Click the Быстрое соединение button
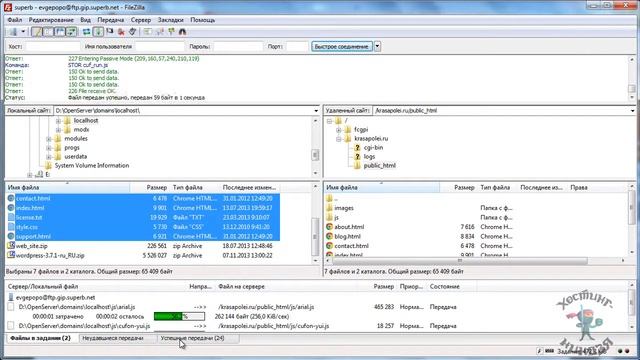This screenshot has width=640, height=360. click(x=342, y=47)
